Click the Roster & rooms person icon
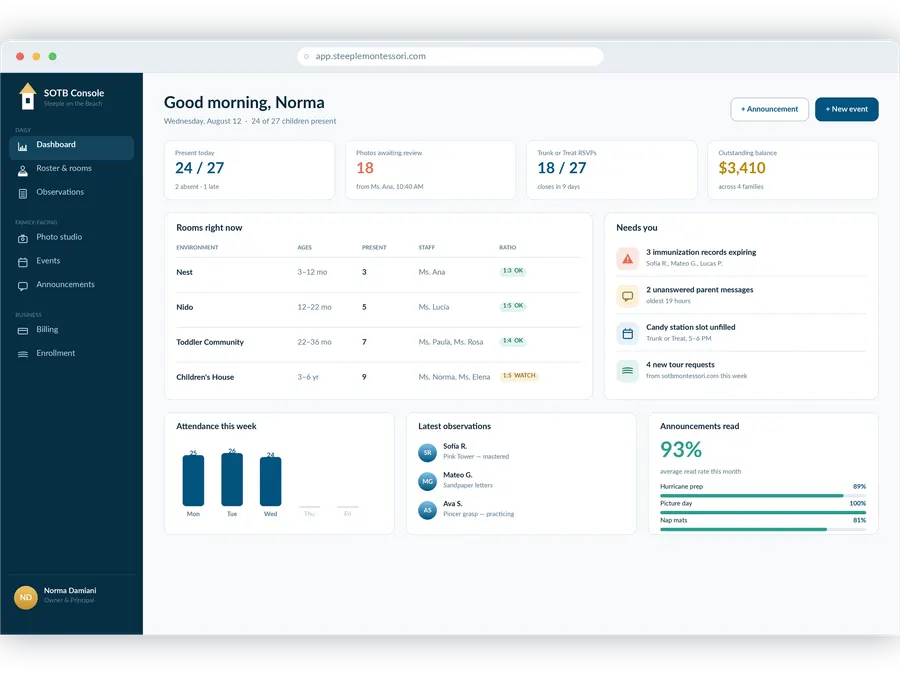900x675 pixels. 22,170
